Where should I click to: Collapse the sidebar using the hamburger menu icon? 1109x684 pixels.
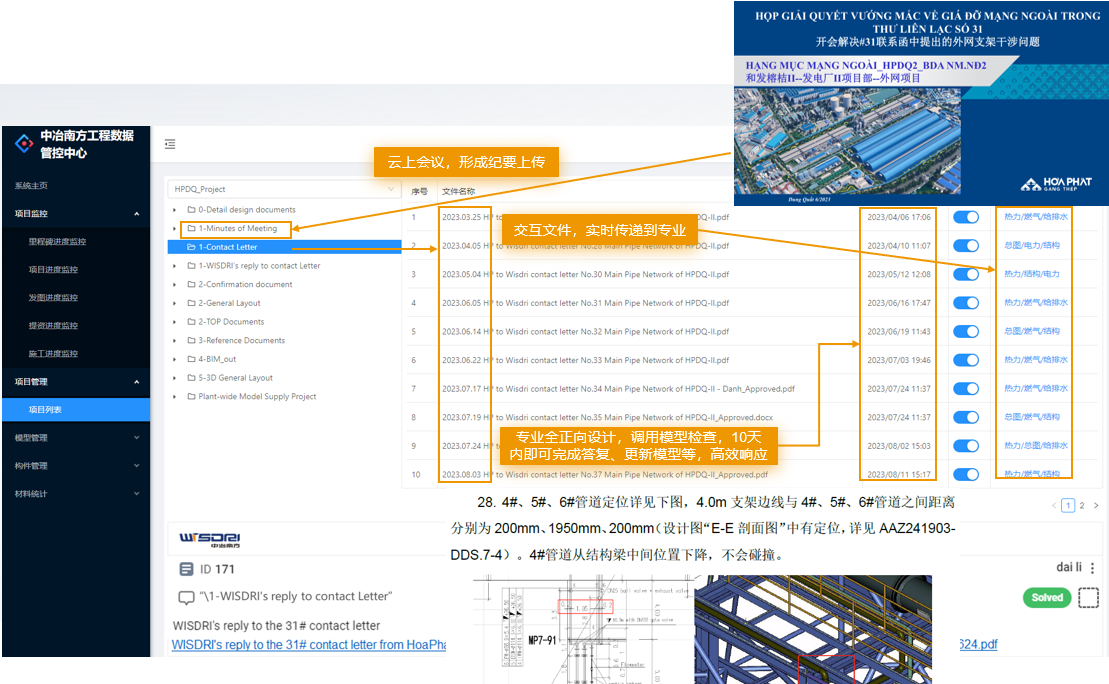(170, 144)
